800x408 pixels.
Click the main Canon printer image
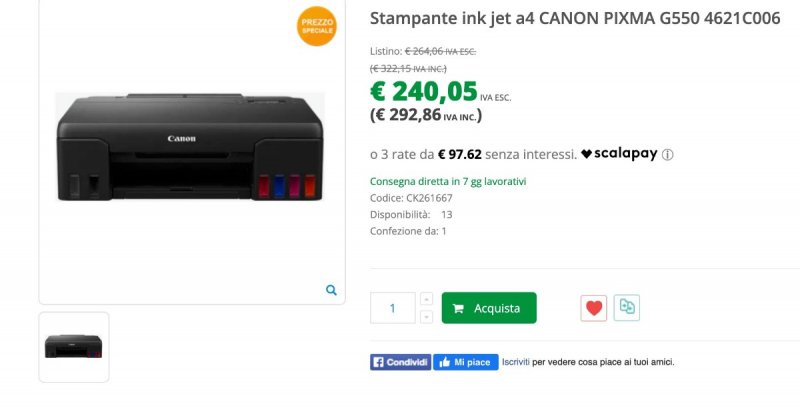click(190, 147)
